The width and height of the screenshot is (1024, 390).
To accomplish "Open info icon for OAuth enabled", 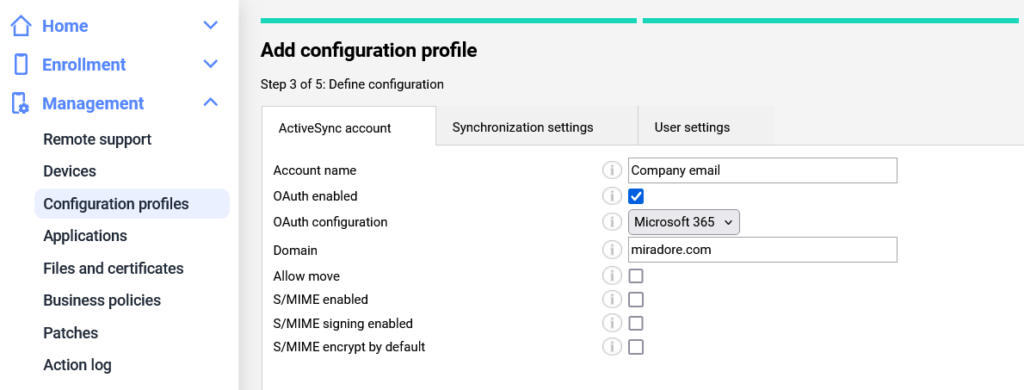I will [x=611, y=196].
